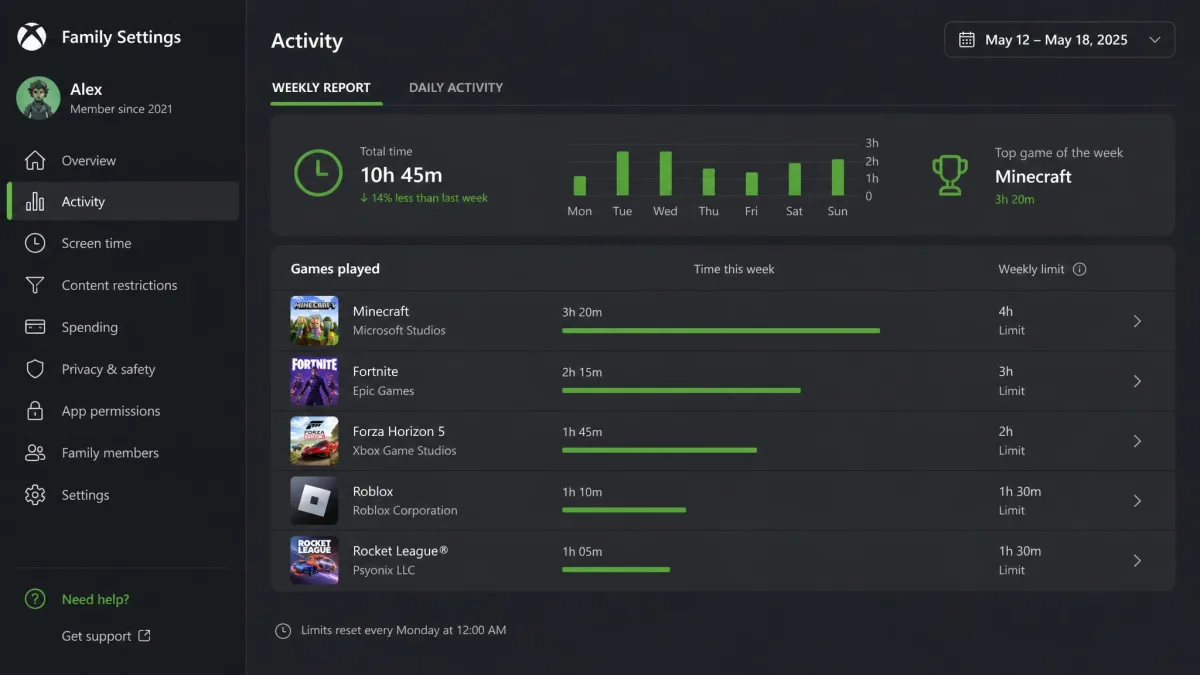The image size is (1200, 675).
Task: Click the 'Top game of the week' label
Action: (x=1059, y=153)
